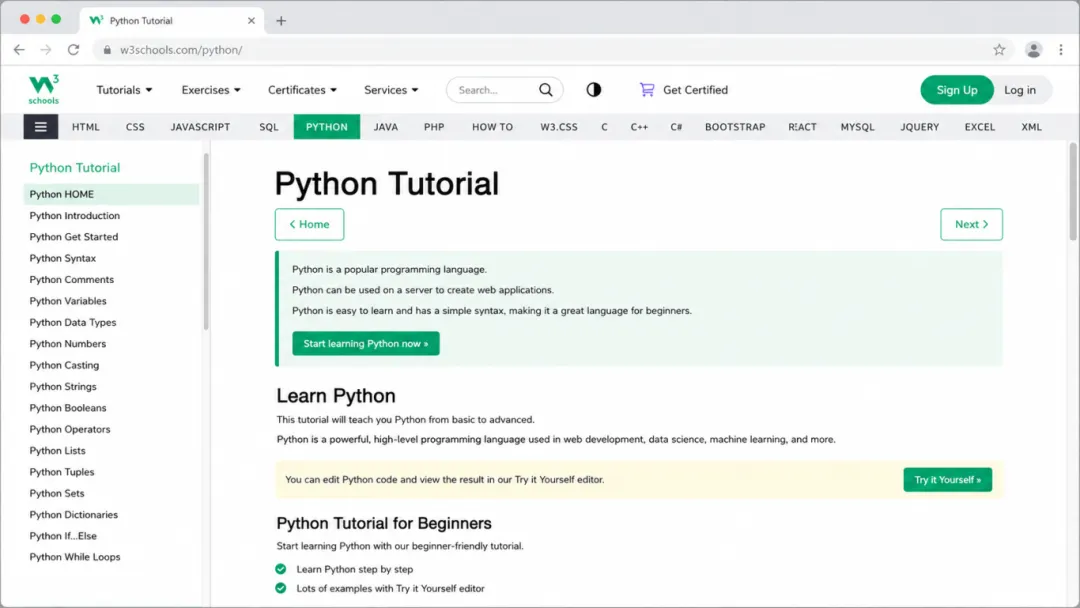This screenshot has width=1080, height=608.
Task: Click the Sign Up button
Action: [x=957, y=90]
